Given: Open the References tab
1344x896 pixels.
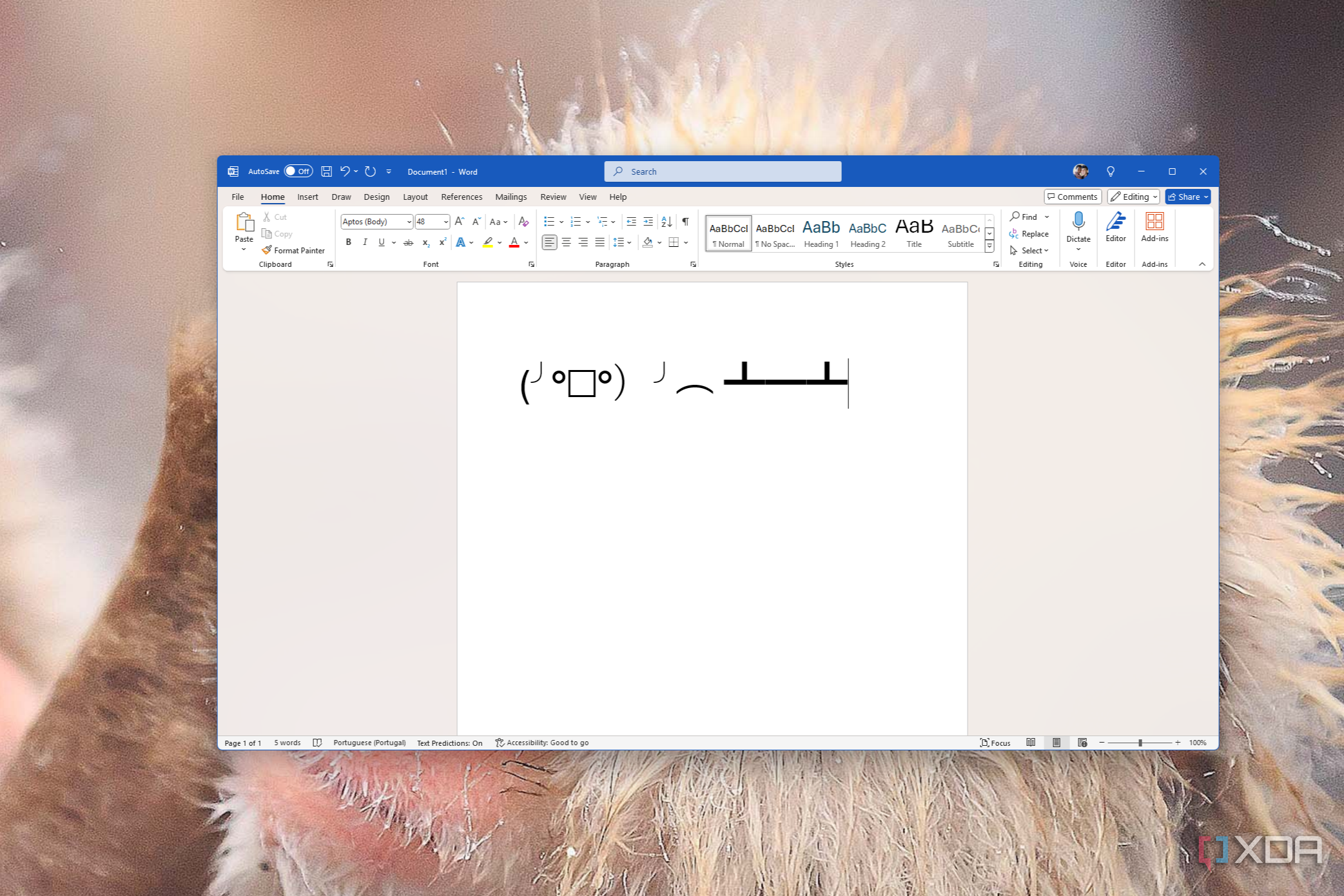Looking at the screenshot, I should (462, 197).
